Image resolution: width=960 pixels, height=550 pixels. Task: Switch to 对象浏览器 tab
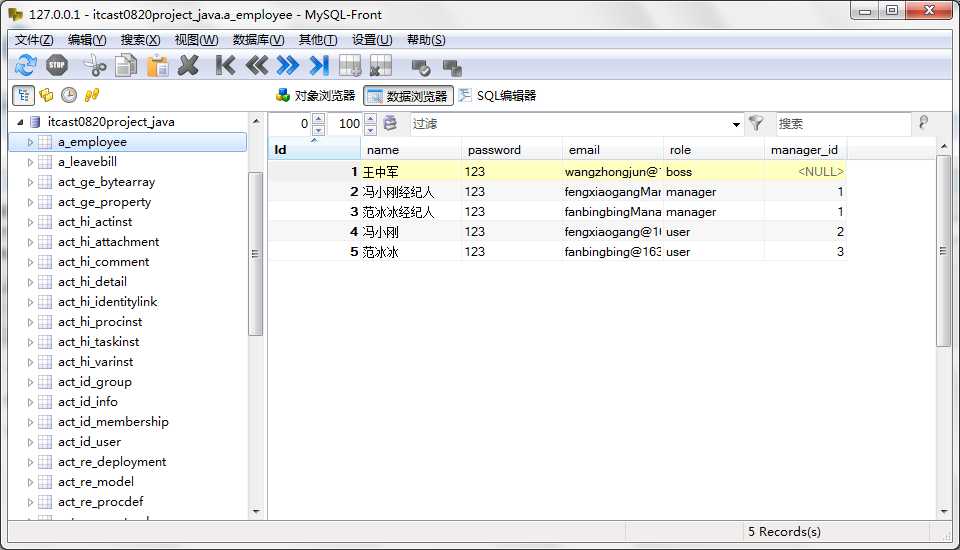pyautogui.click(x=316, y=96)
